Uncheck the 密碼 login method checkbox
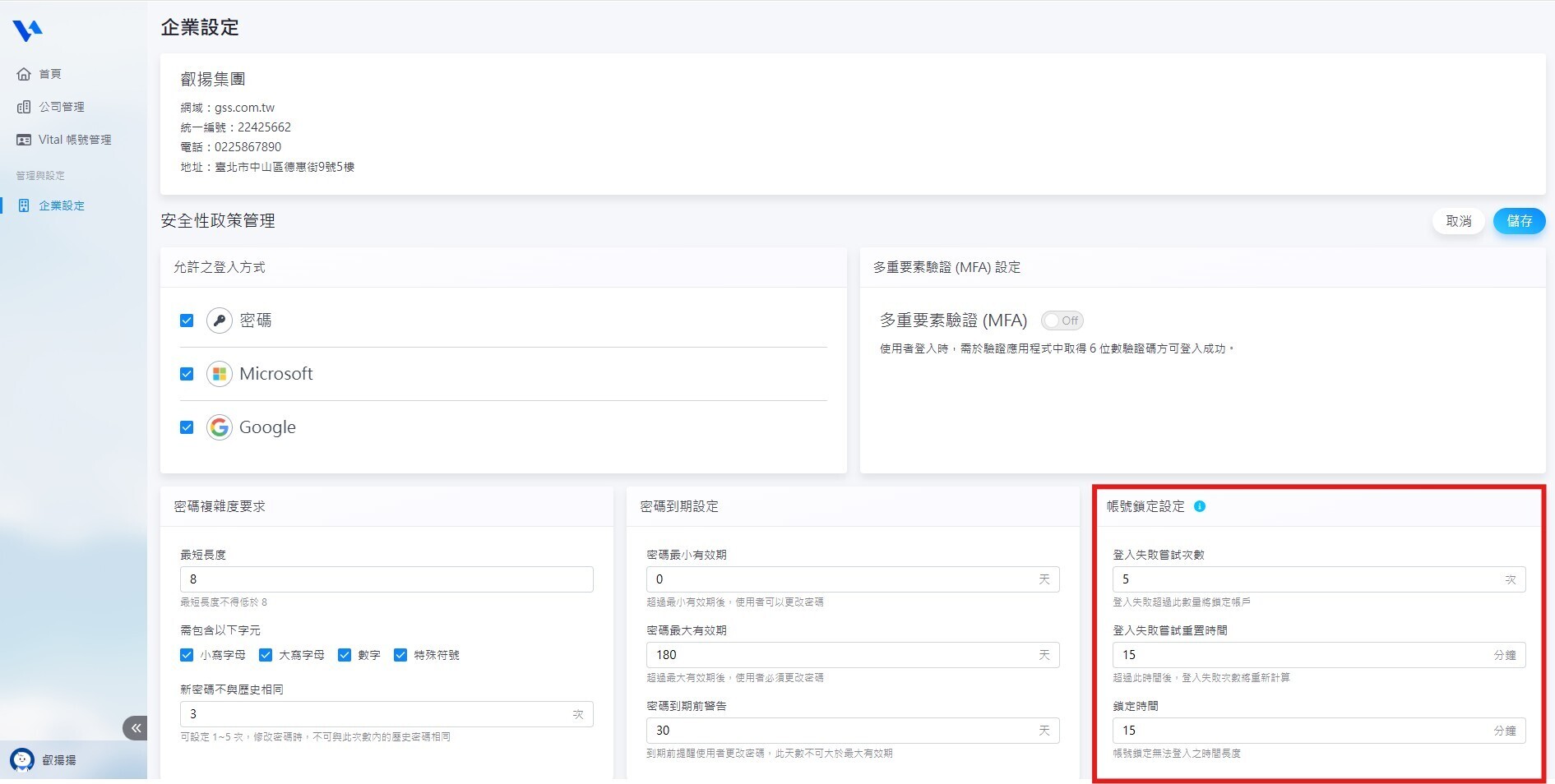Viewport: 1555px width, 784px height. [187, 321]
